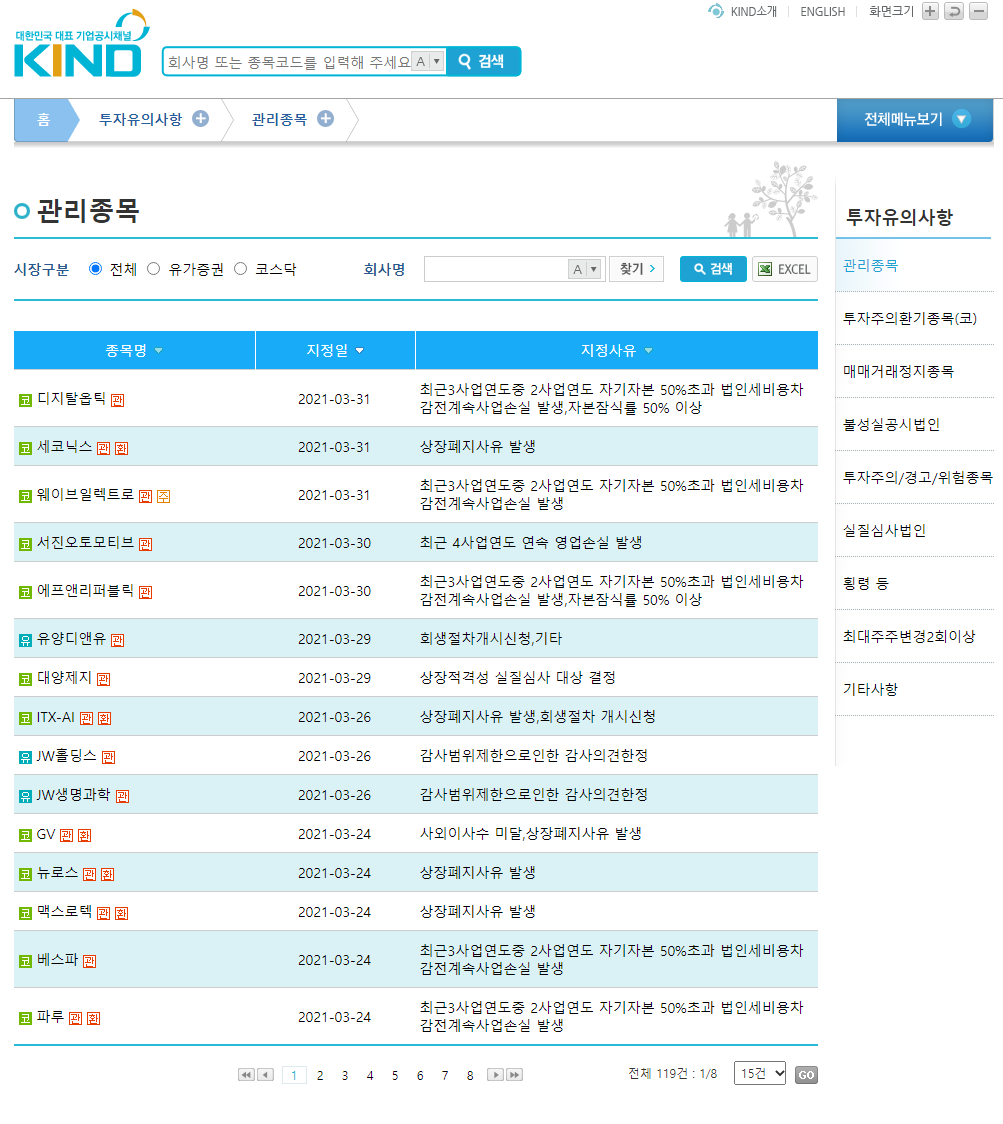1003x1124 pixels.
Task: Expand the 투자유의사항 plus icon in breadcrumb
Action: [x=201, y=118]
